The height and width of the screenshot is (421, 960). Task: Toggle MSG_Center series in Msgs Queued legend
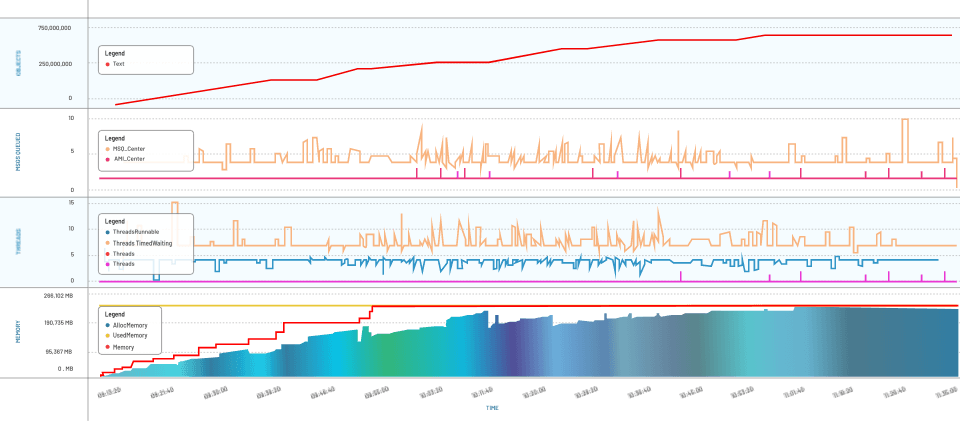(125, 149)
